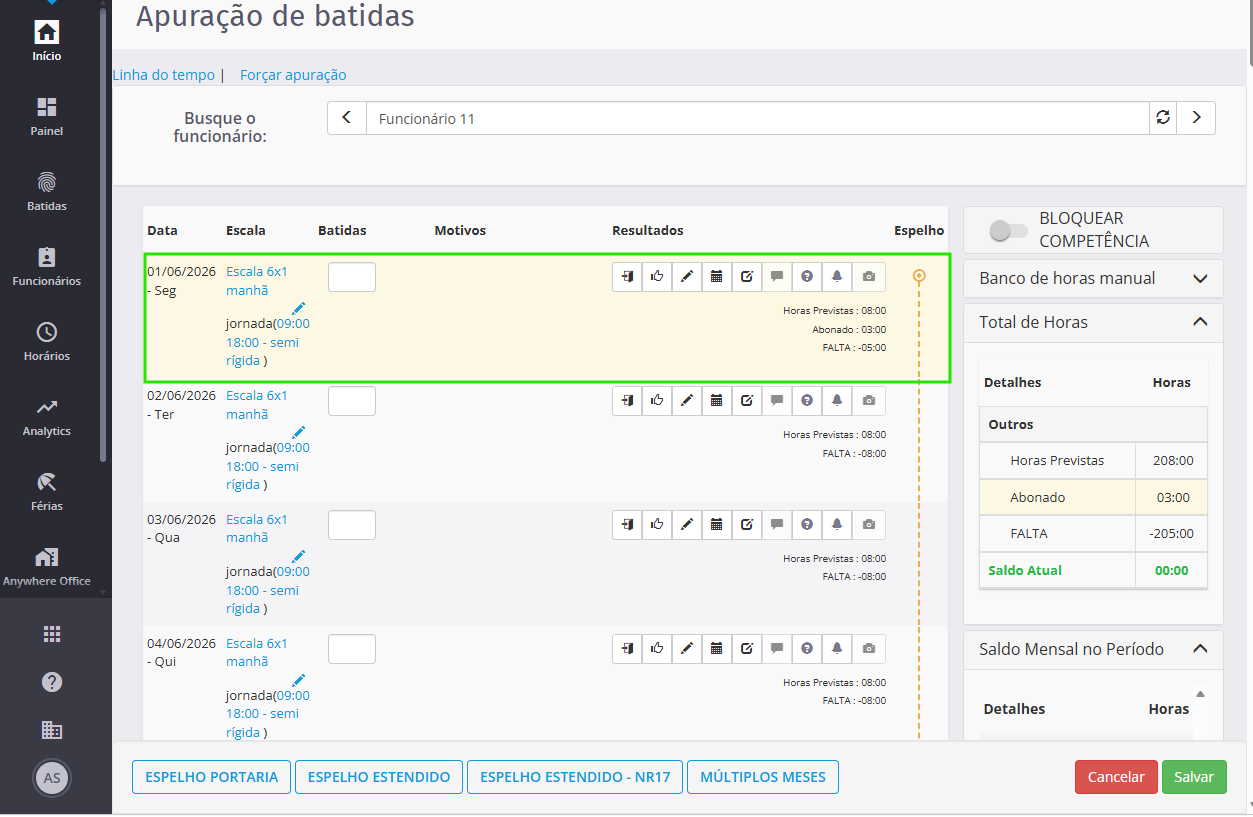This screenshot has width=1253, height=817.
Task: Edit jornada pencil icon for 02/06/2026
Action: pyautogui.click(x=298, y=433)
